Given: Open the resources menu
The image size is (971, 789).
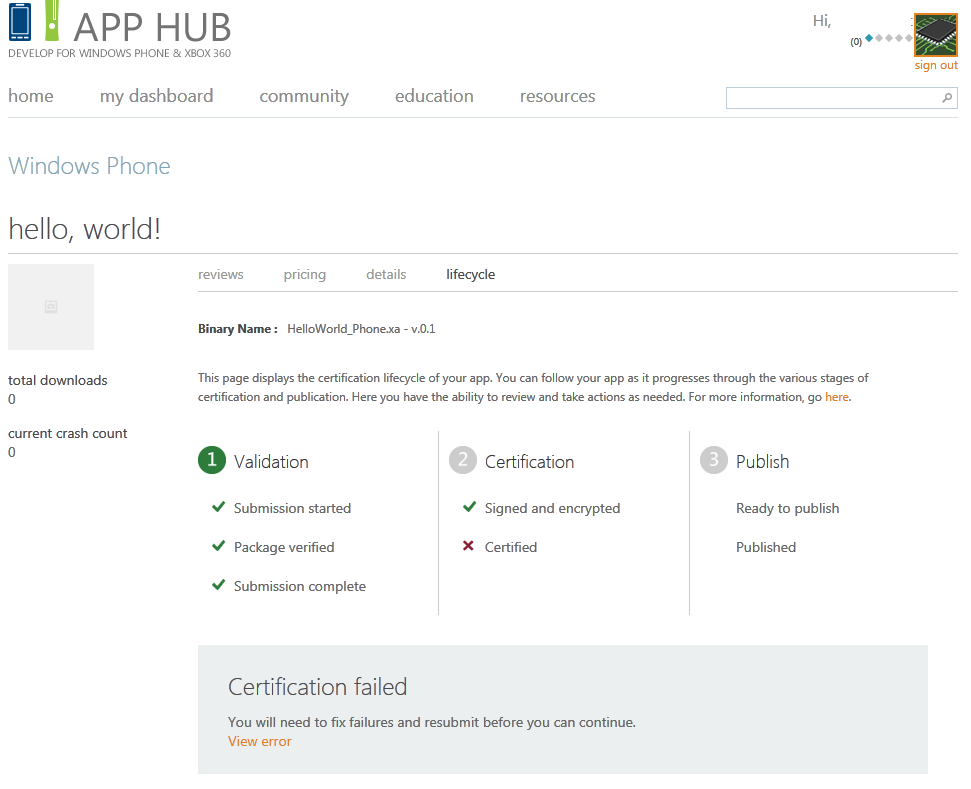Looking at the screenshot, I should coord(557,96).
